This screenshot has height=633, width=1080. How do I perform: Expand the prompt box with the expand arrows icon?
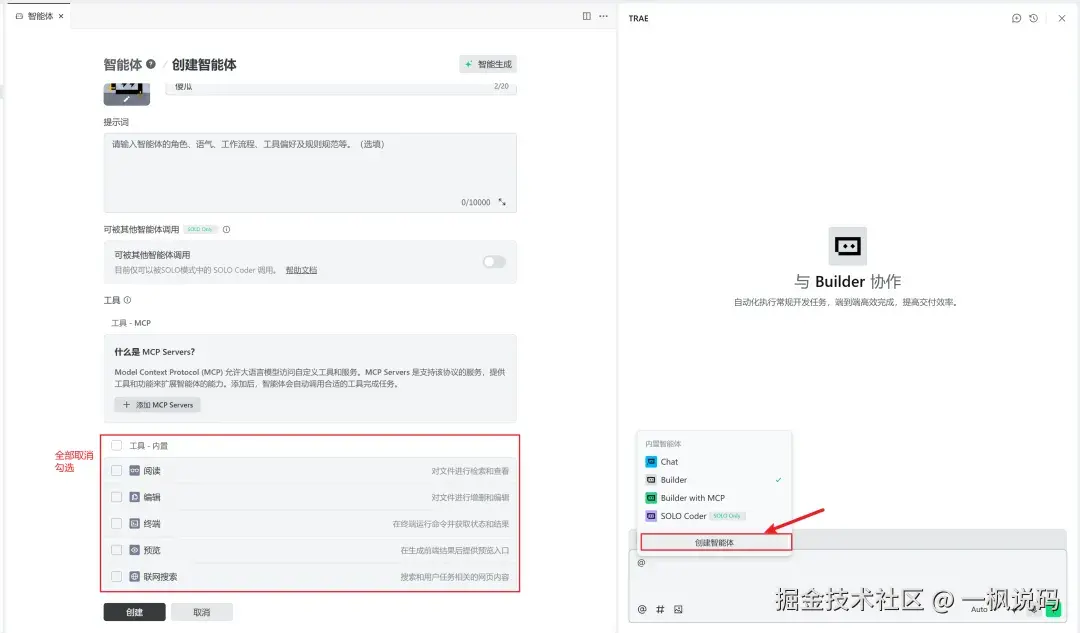point(502,202)
